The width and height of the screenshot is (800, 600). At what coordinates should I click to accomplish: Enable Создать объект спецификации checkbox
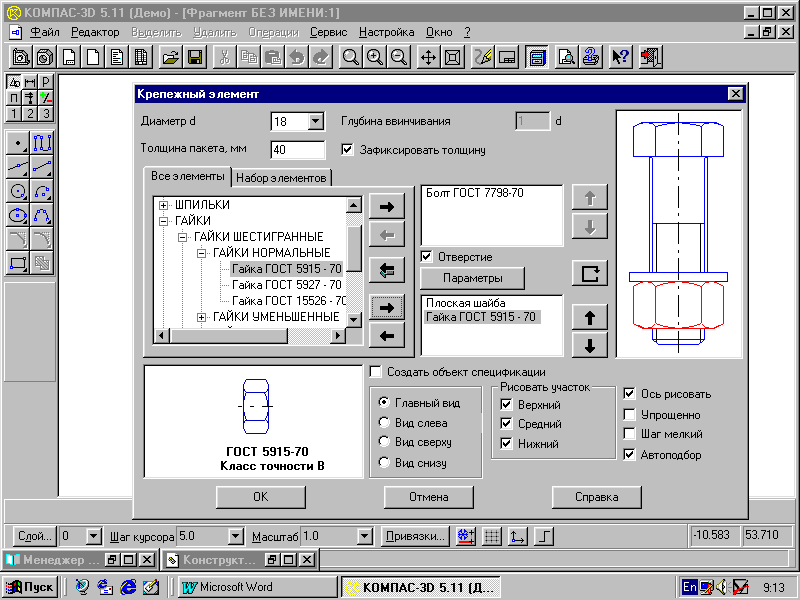[375, 371]
